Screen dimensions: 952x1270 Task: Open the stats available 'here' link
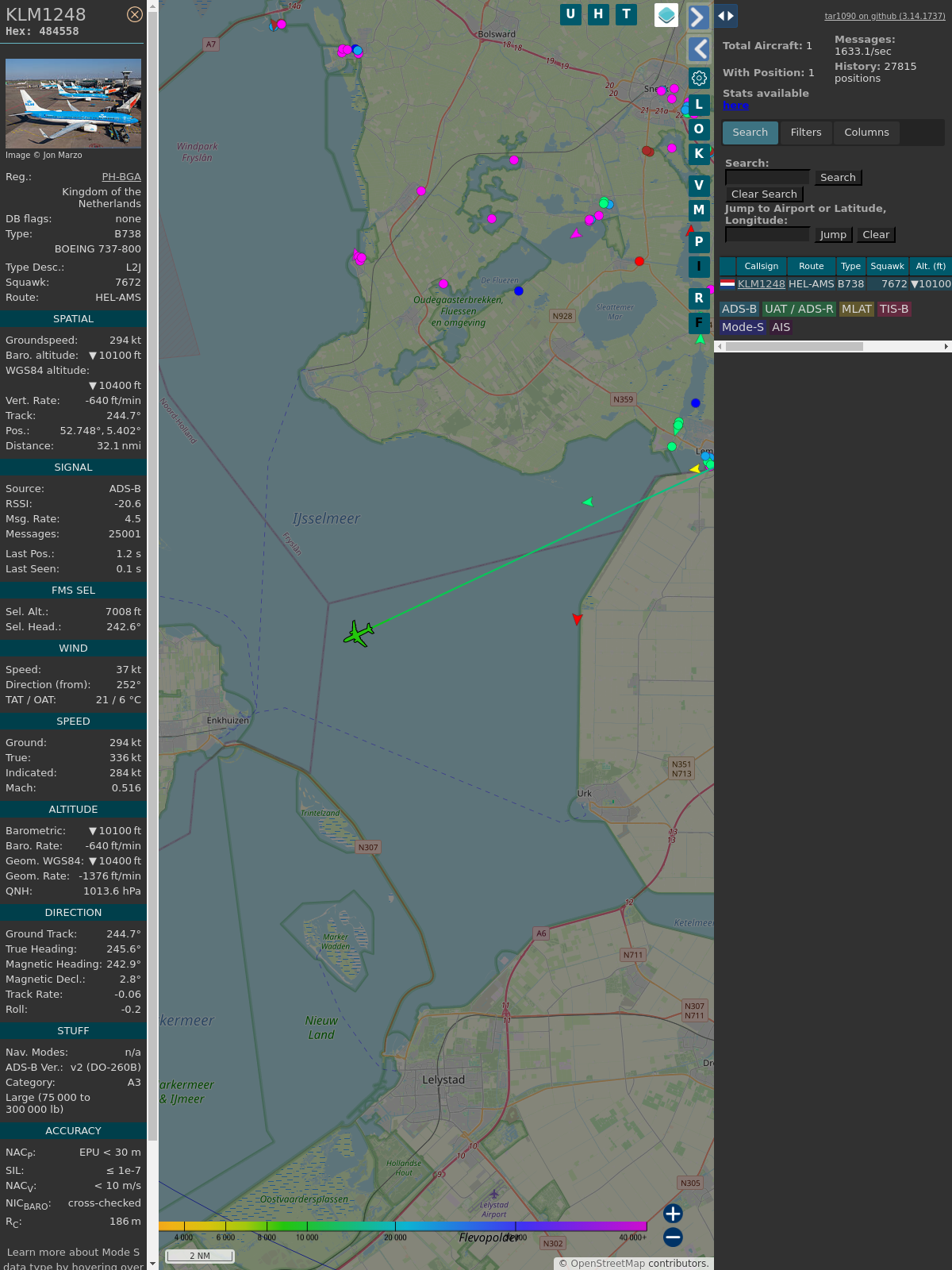(735, 106)
